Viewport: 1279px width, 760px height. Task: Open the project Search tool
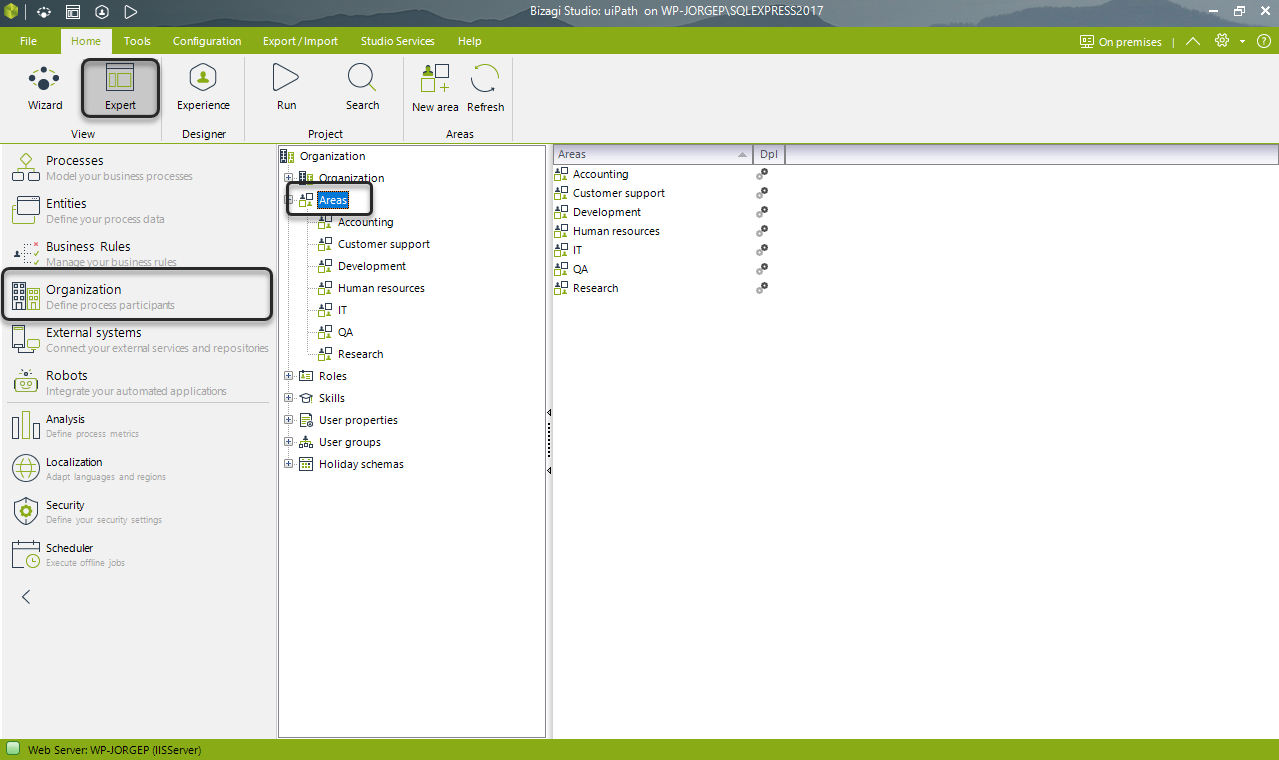tap(362, 88)
